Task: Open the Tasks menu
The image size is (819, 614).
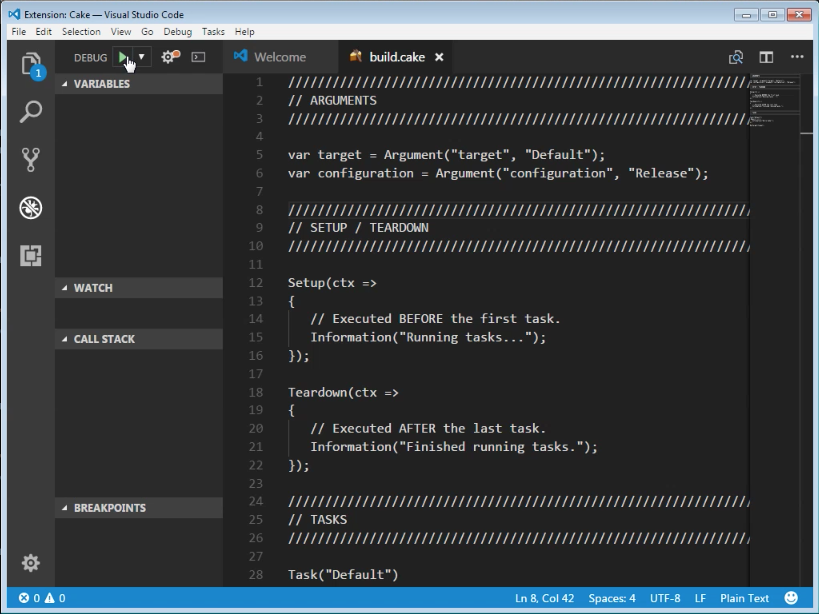Action: 213,32
